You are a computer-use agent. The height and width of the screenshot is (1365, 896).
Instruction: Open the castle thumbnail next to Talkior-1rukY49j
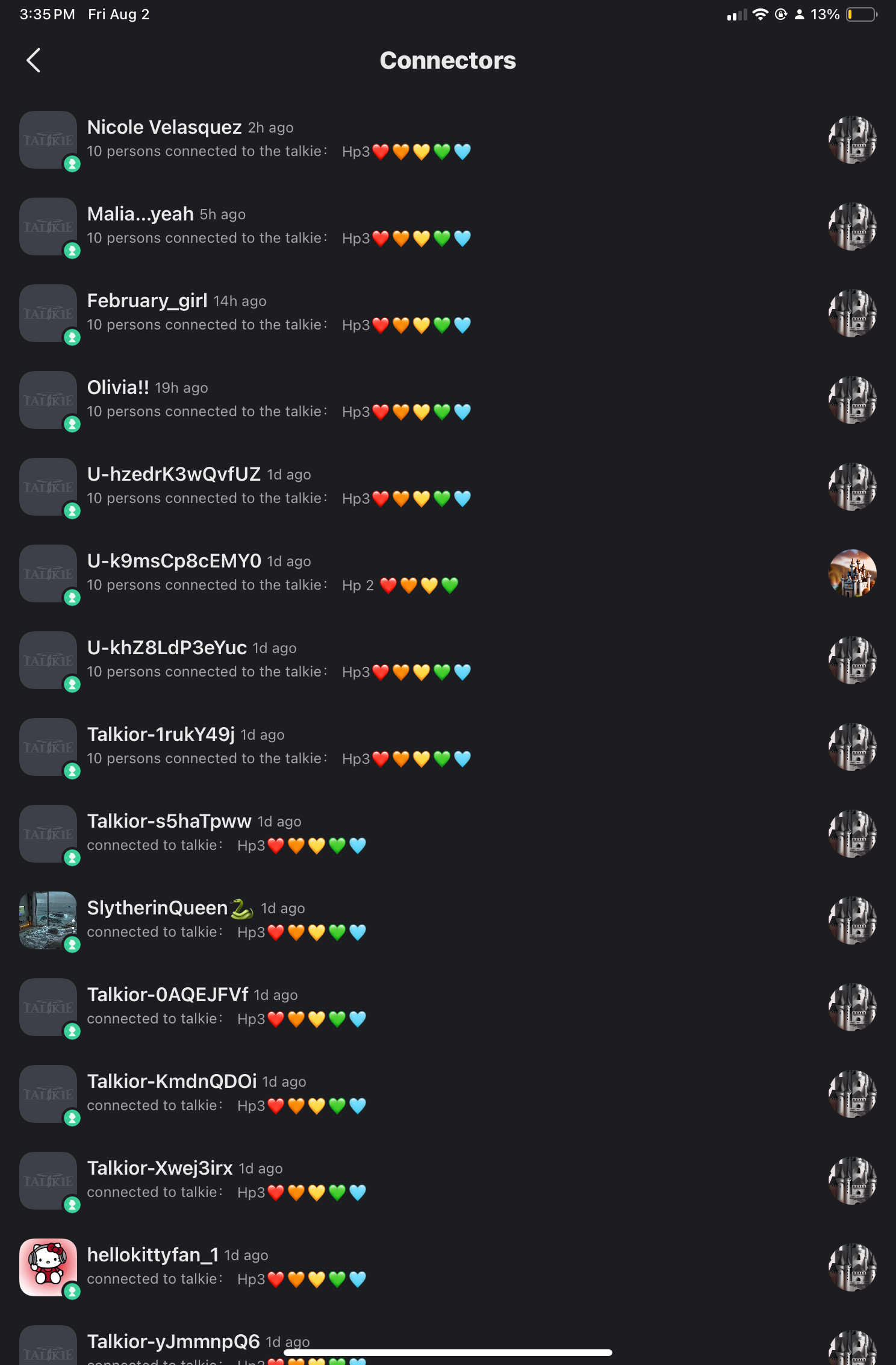853,747
